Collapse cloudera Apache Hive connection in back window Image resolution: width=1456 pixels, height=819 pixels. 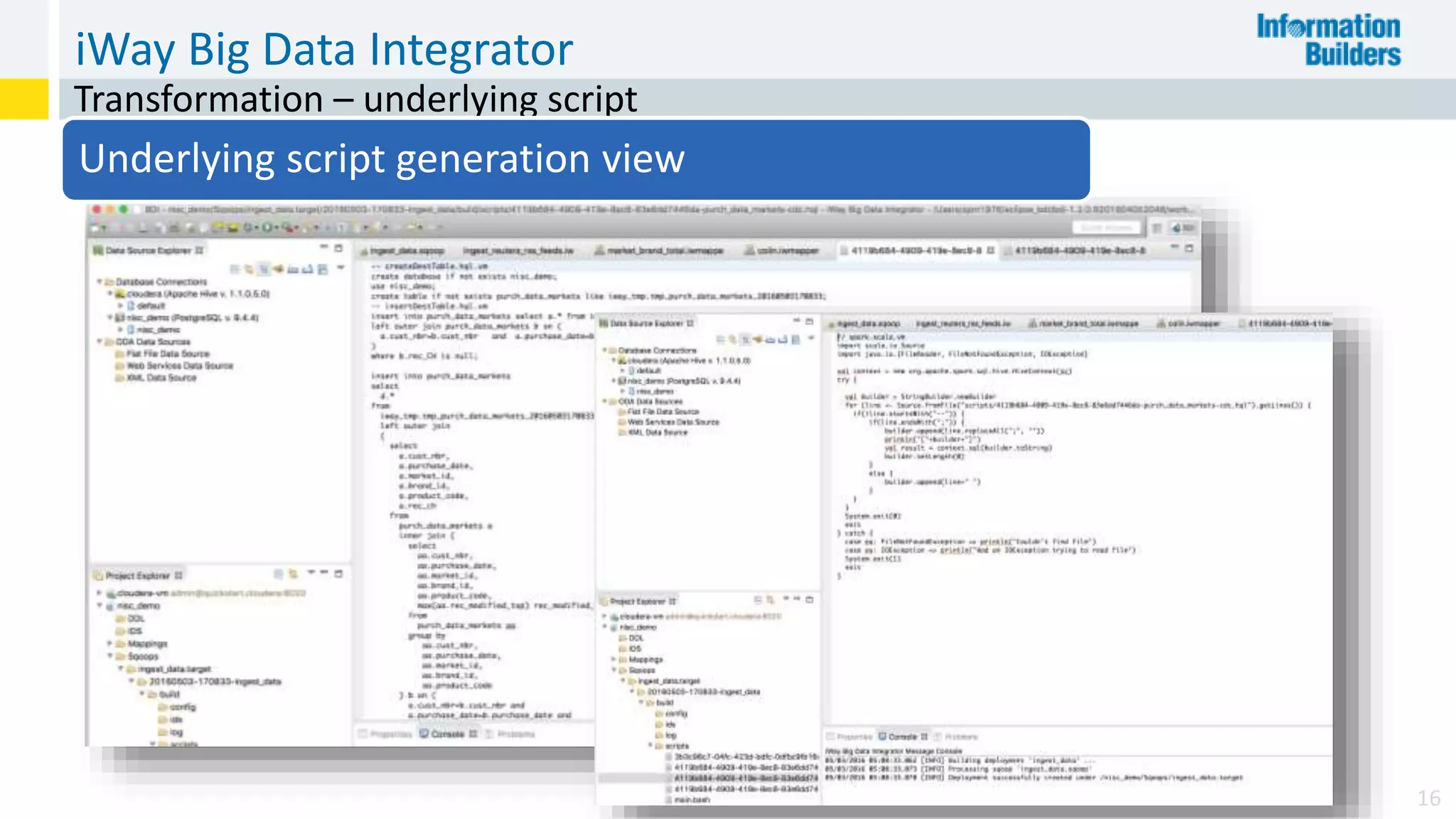pyautogui.click(x=110, y=293)
